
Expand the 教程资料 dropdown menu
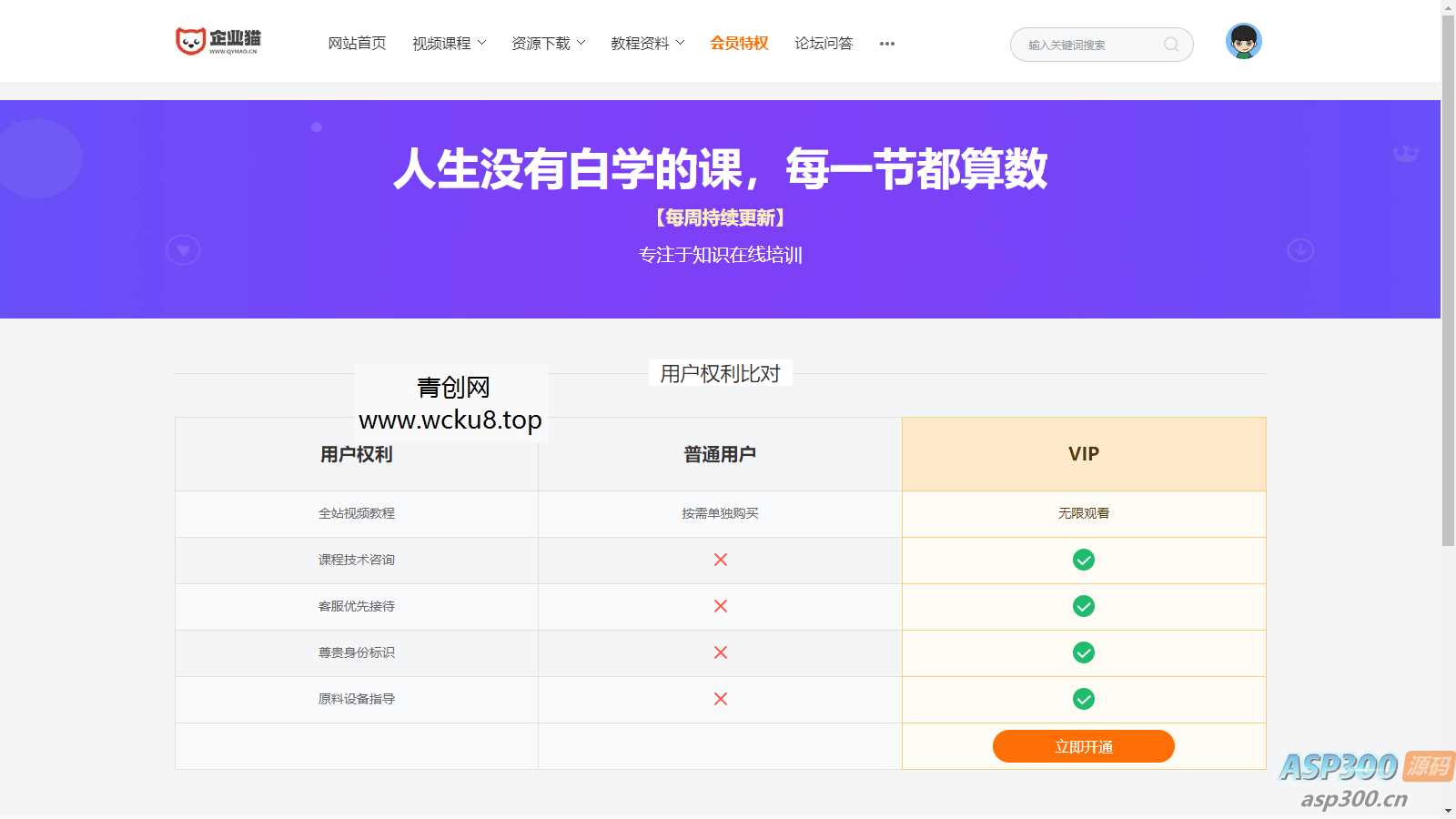point(641,43)
